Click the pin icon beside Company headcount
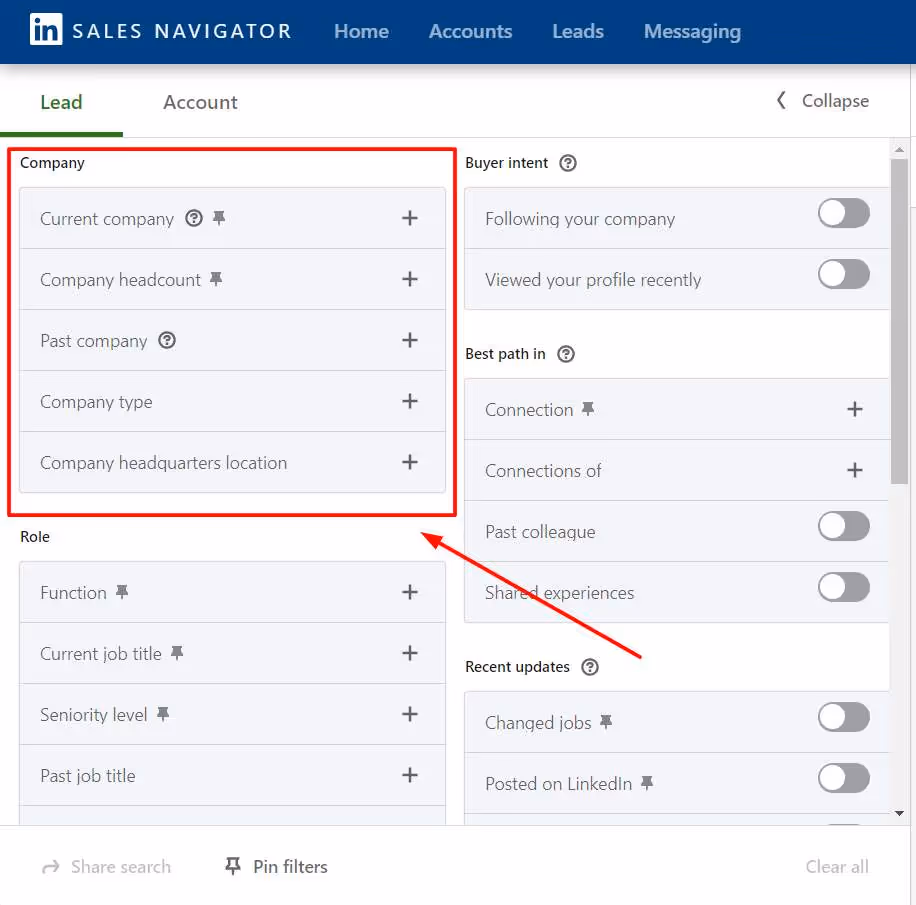Image resolution: width=916 pixels, height=905 pixels. (215, 279)
